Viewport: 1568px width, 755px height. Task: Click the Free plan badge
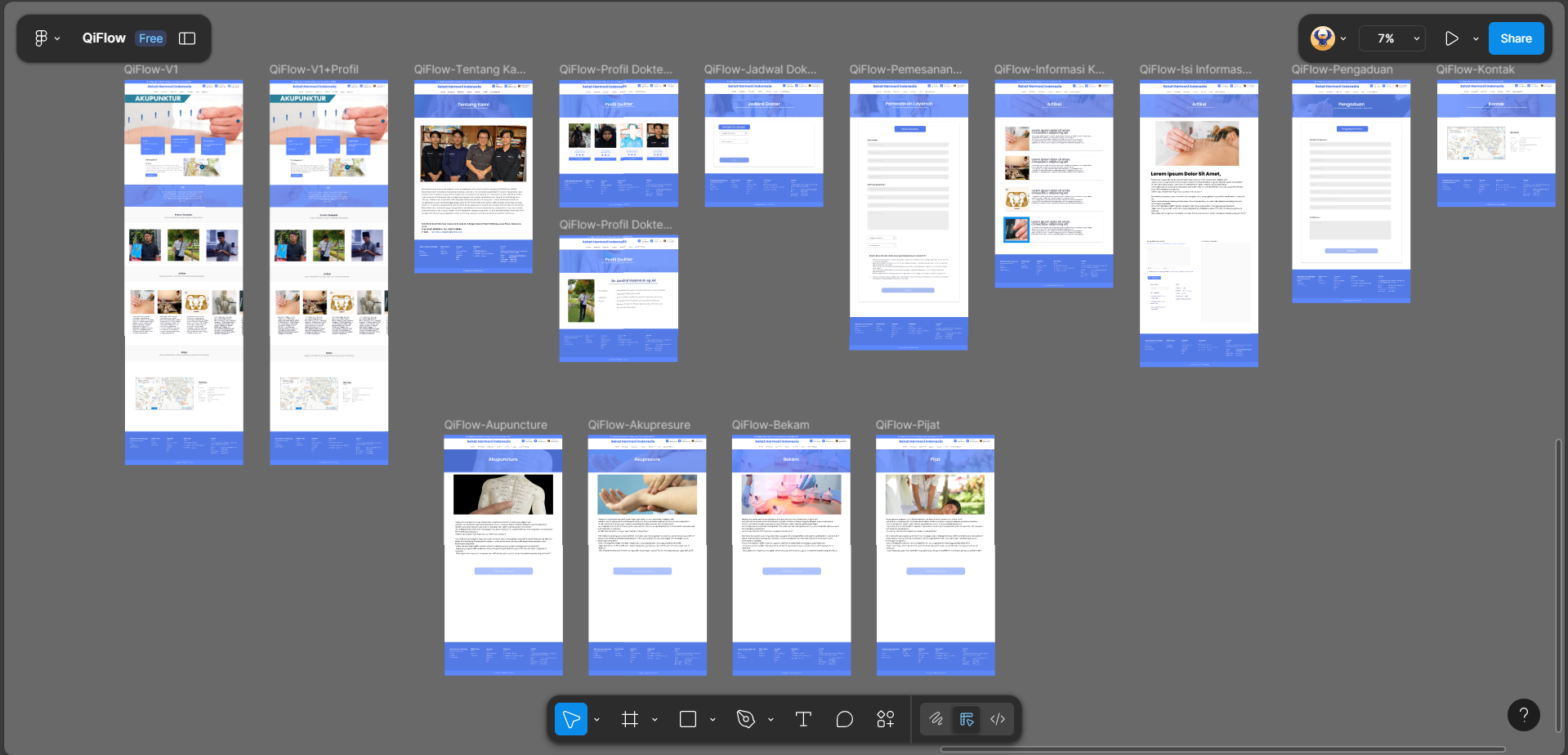pos(150,38)
